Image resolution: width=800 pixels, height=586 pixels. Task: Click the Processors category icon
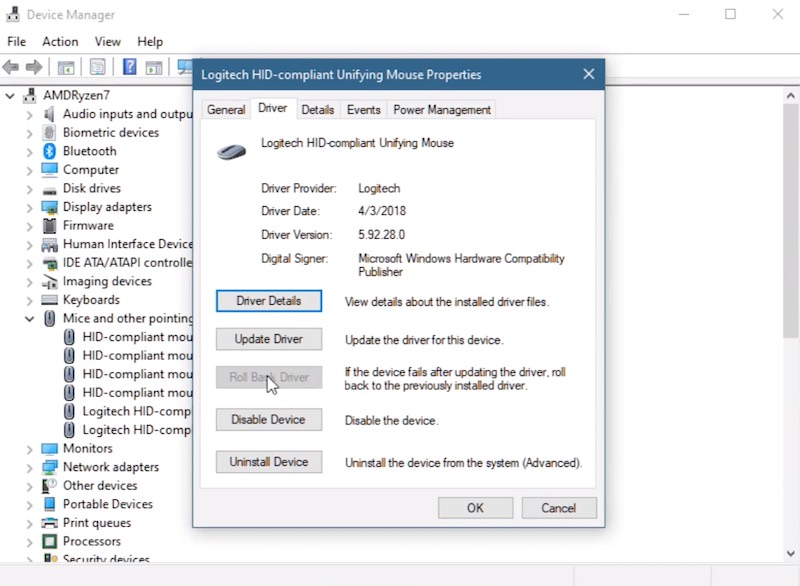[49, 541]
